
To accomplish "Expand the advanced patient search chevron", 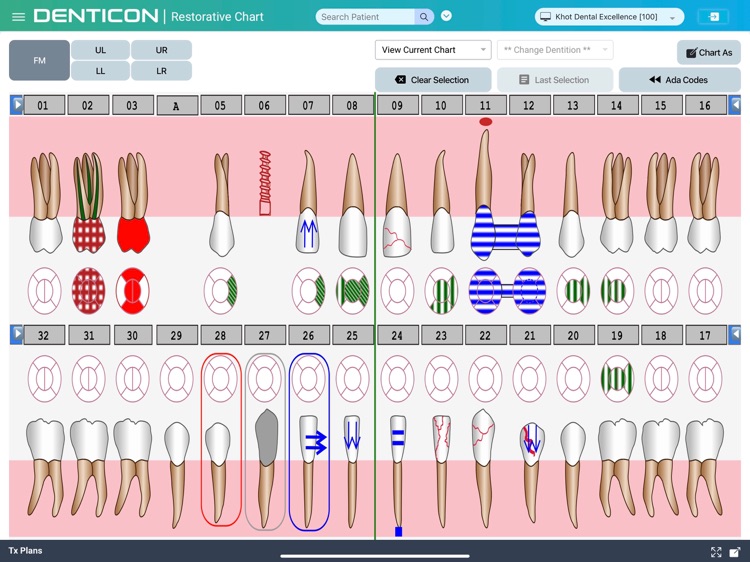I will 446,16.
